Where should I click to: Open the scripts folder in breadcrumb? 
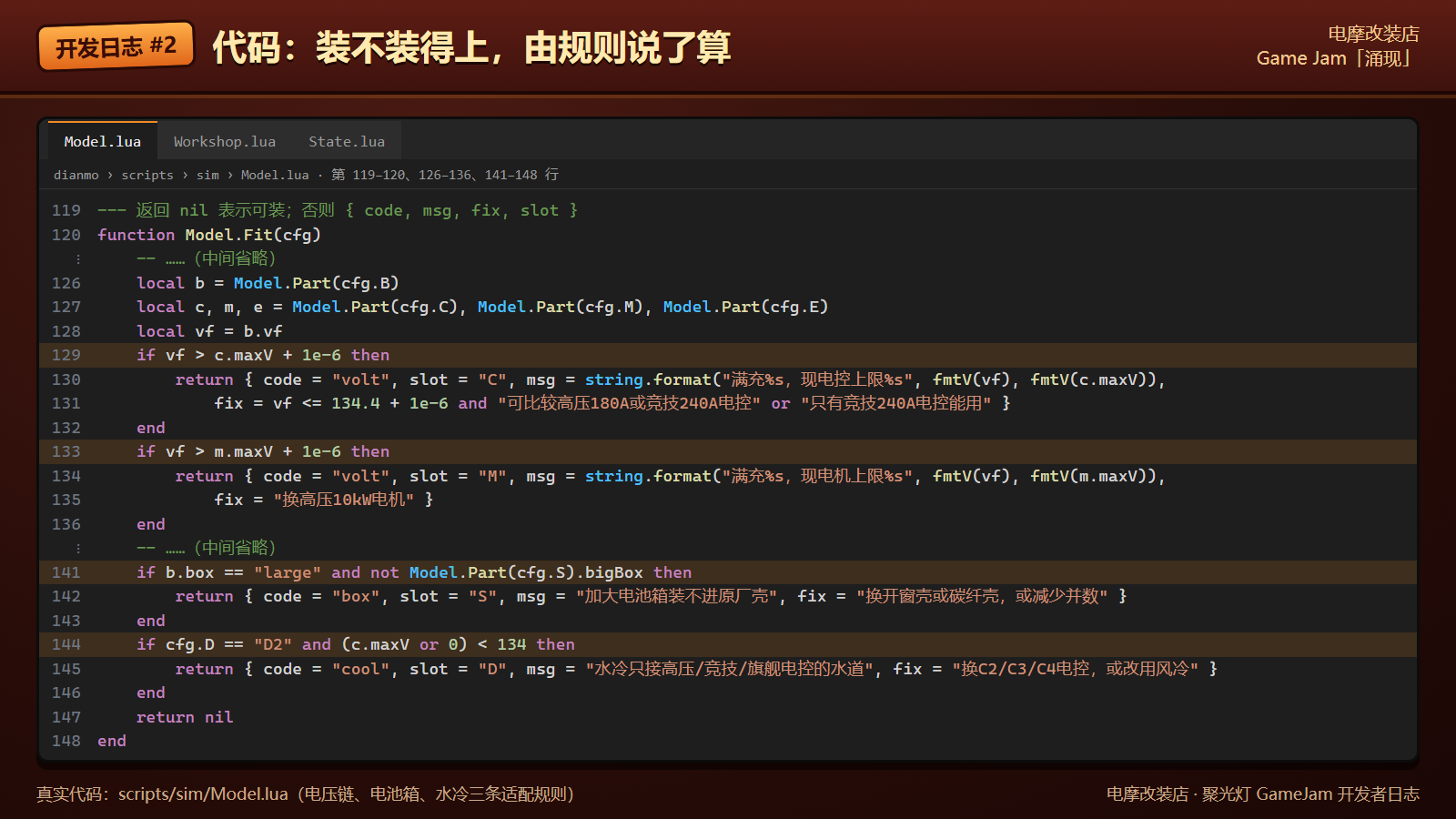pyautogui.click(x=147, y=175)
